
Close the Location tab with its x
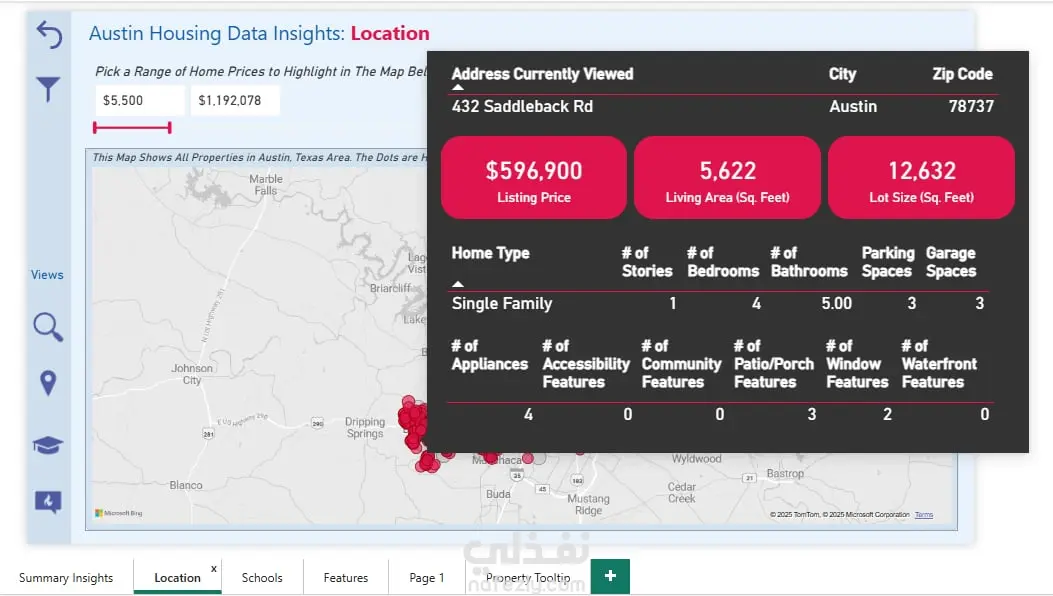click(213, 569)
